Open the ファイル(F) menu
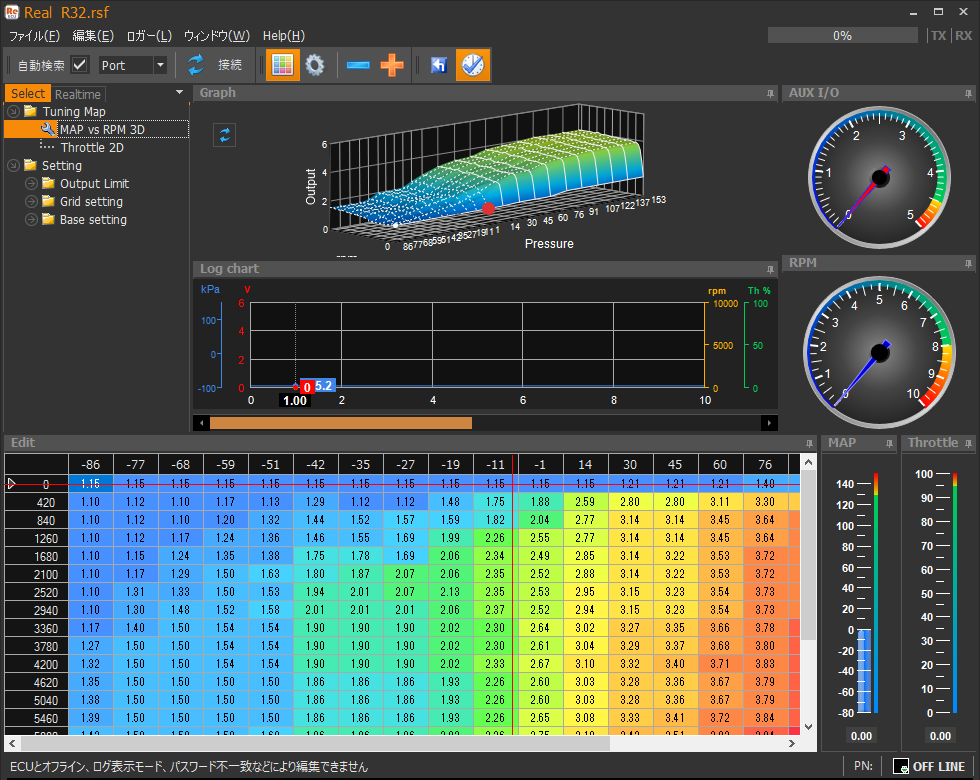This screenshot has width=980, height=780. [x=34, y=36]
